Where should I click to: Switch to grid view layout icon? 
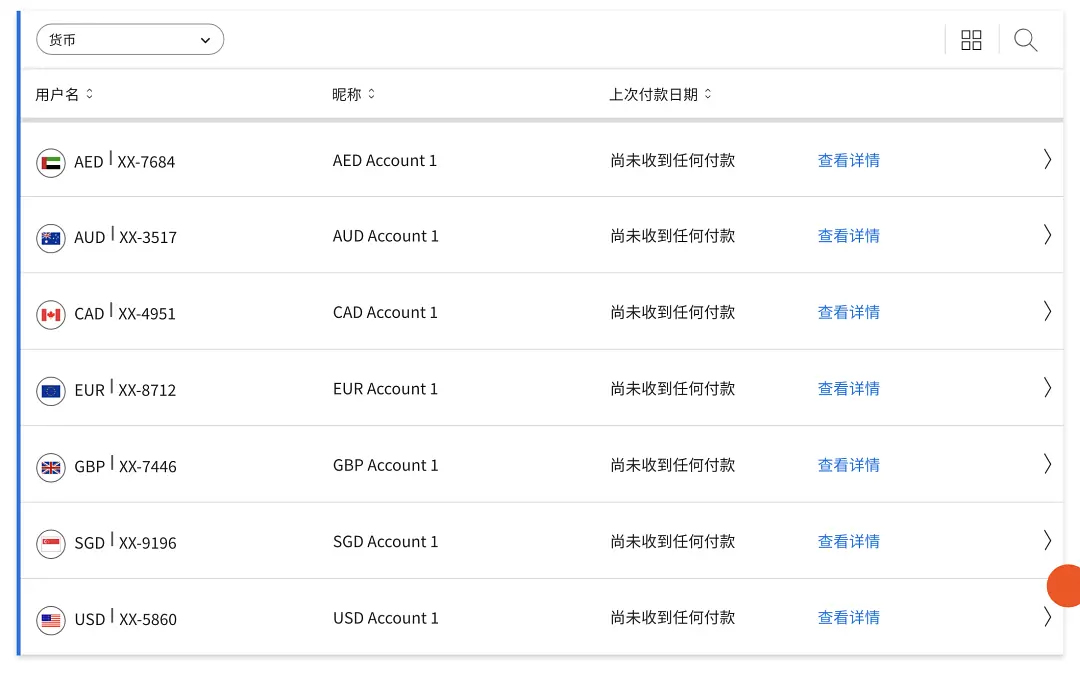[x=971, y=40]
